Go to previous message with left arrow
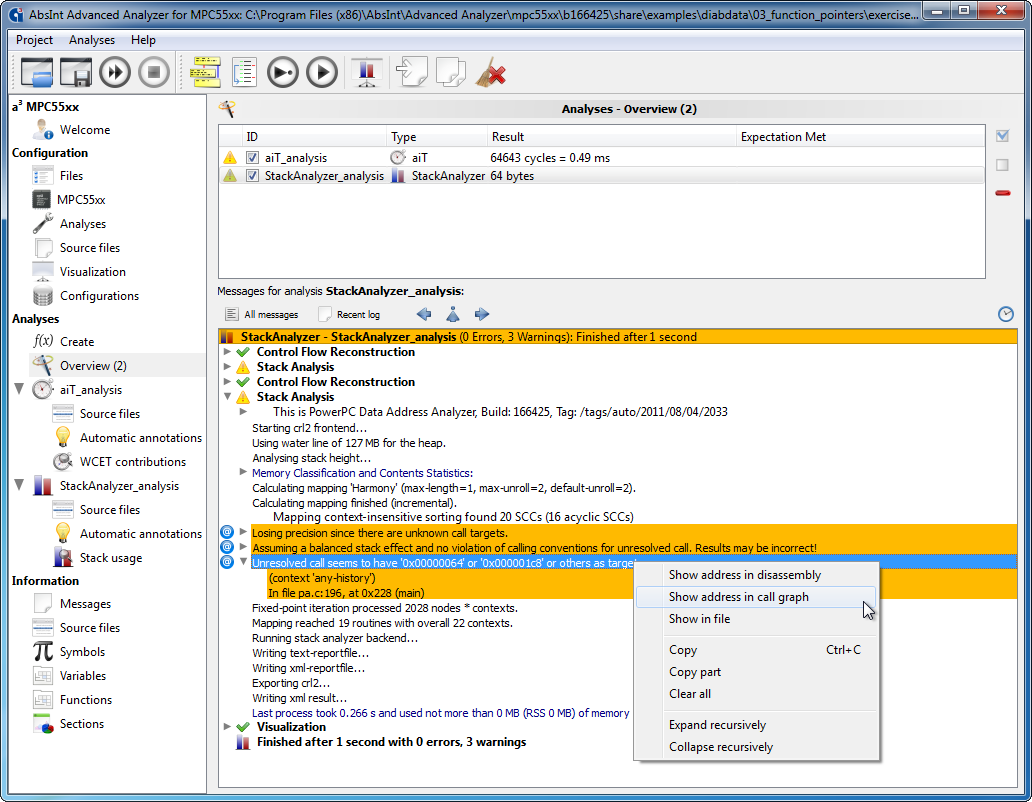Viewport: 1032px width, 802px height. 424,314
